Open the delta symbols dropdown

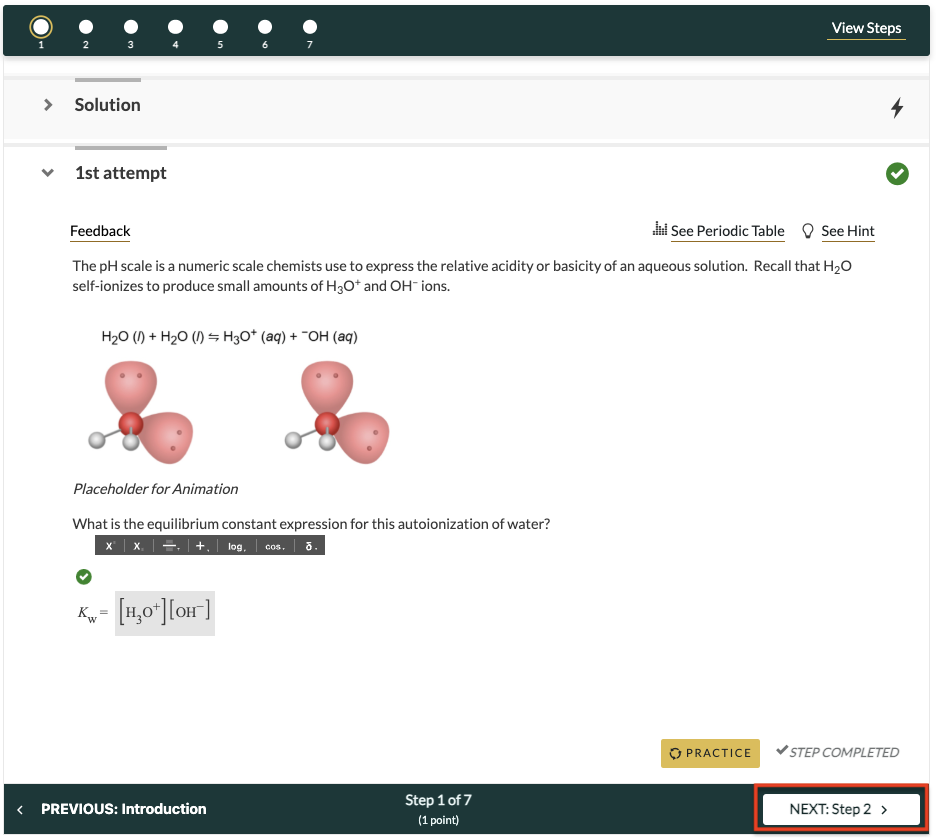coord(310,546)
